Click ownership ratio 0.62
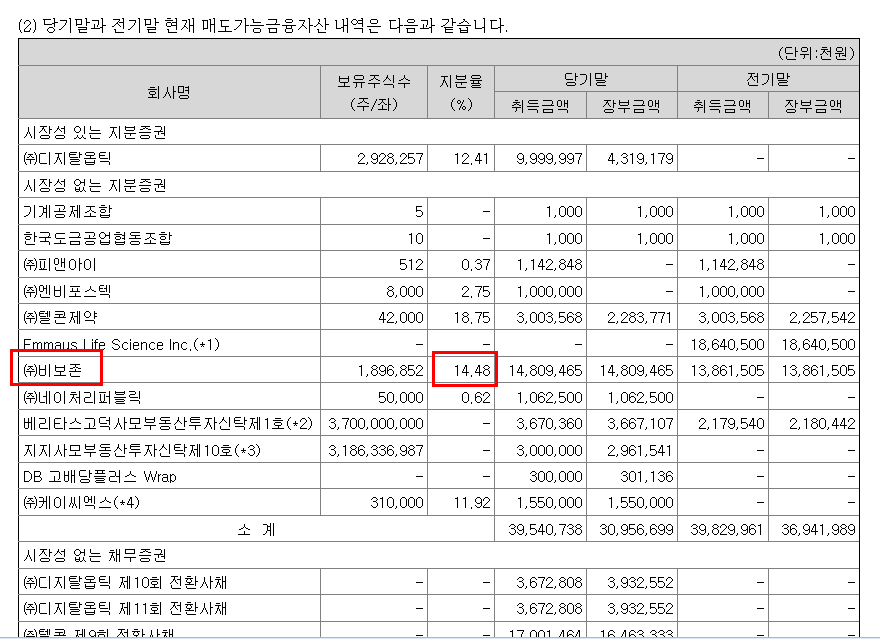Image resolution: width=880 pixels, height=639 pixels. pyautogui.click(x=475, y=398)
